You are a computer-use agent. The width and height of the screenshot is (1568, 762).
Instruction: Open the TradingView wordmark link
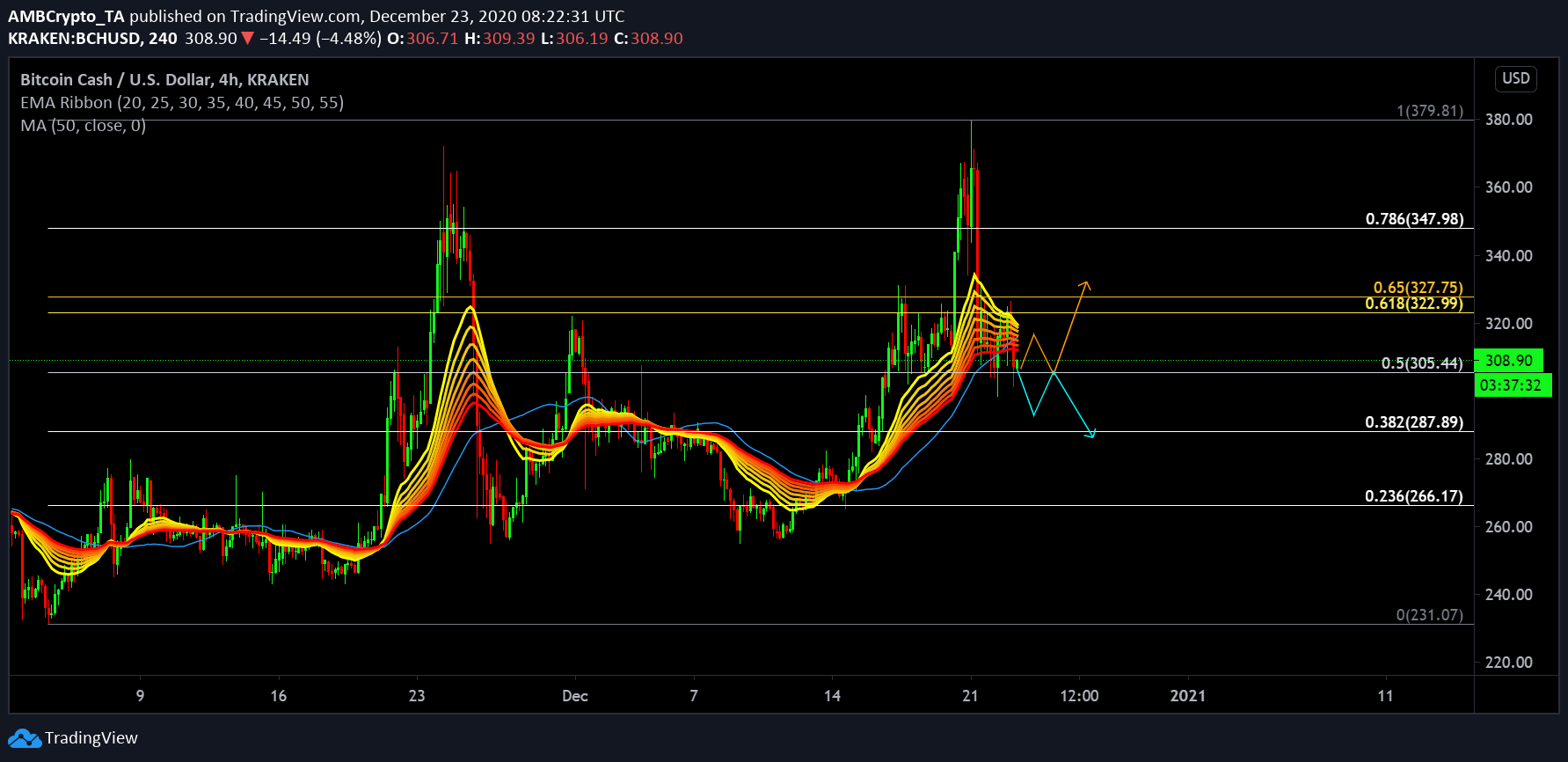tap(91, 738)
